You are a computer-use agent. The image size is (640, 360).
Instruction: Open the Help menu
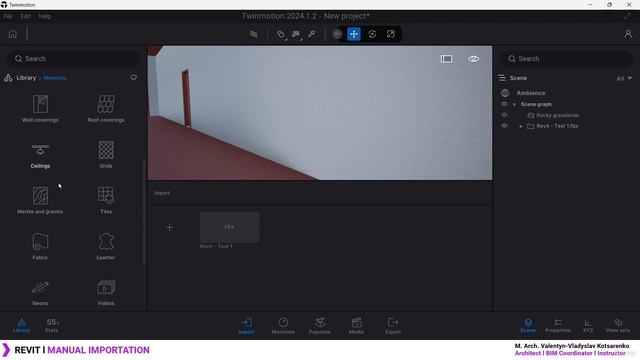pos(44,16)
